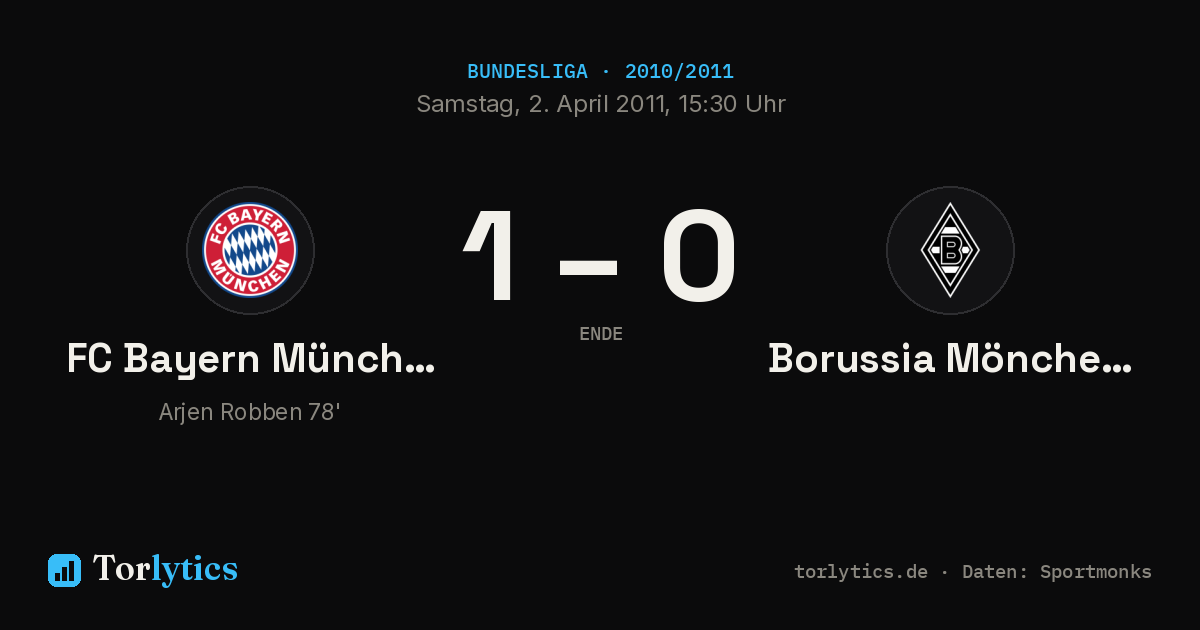1200x630 pixels.
Task: Click the Arjen Robben 78' goal entry
Action: (250, 412)
